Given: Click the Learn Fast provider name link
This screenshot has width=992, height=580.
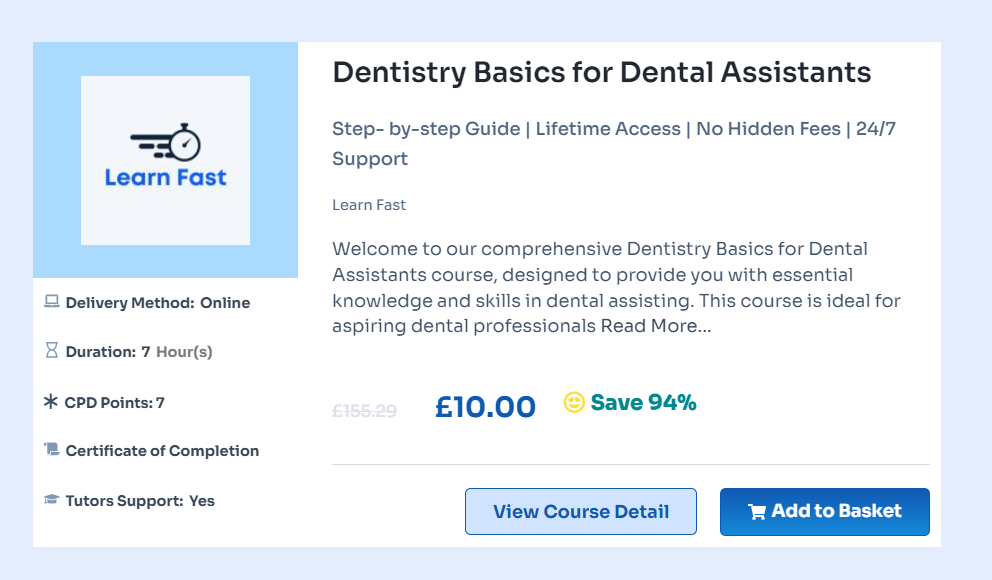Looking at the screenshot, I should tap(369, 205).
